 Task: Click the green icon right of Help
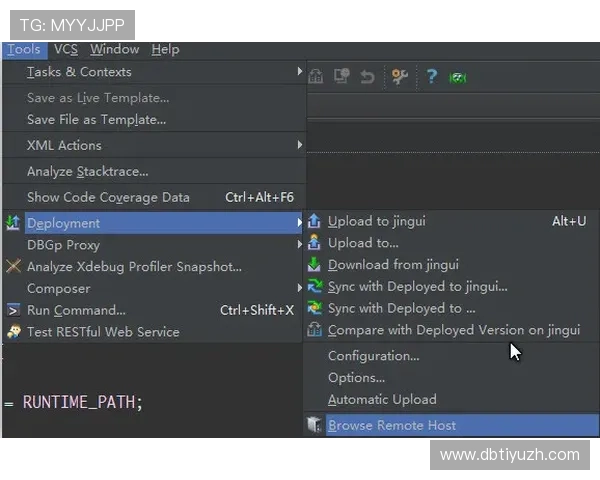click(459, 76)
